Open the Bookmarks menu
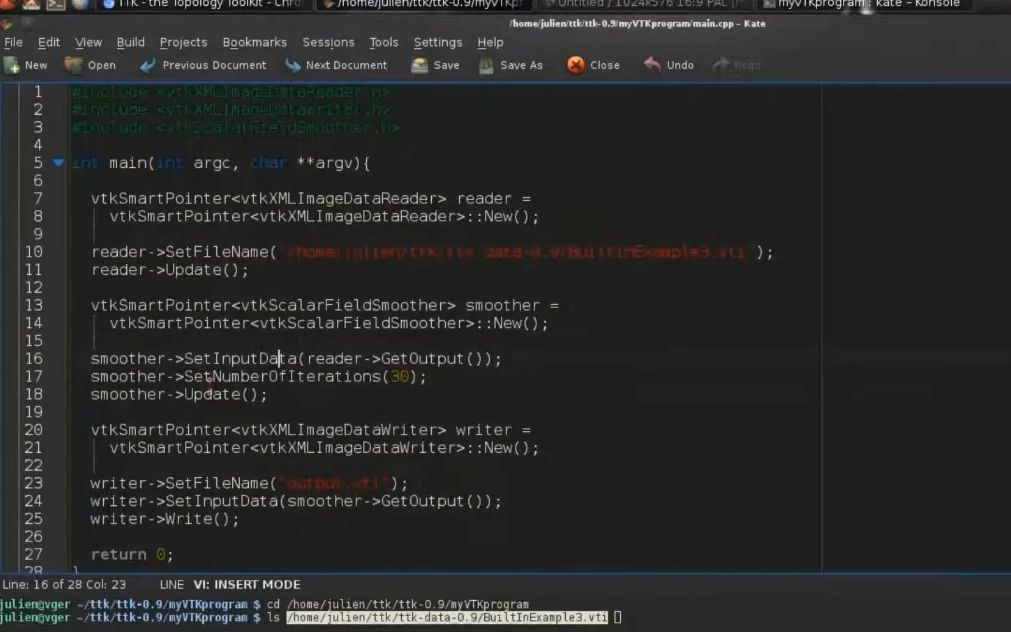1011x632 pixels. pyautogui.click(x=254, y=42)
